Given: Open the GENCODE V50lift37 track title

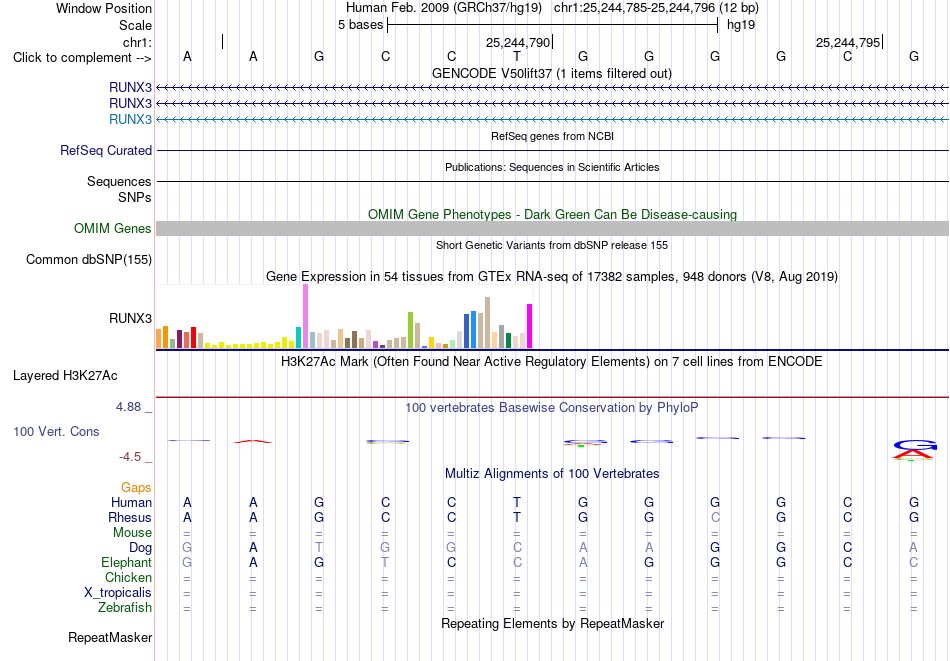Looking at the screenshot, I should pyautogui.click(x=552, y=73).
